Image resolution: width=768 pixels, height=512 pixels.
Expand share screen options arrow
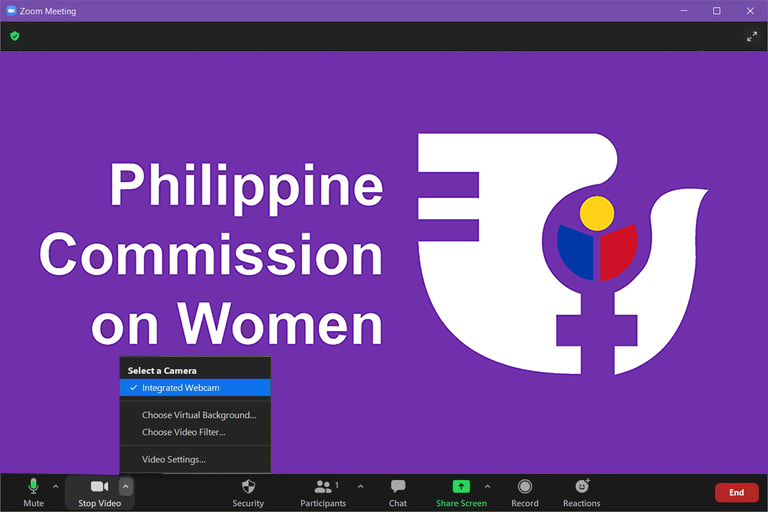[x=487, y=487]
